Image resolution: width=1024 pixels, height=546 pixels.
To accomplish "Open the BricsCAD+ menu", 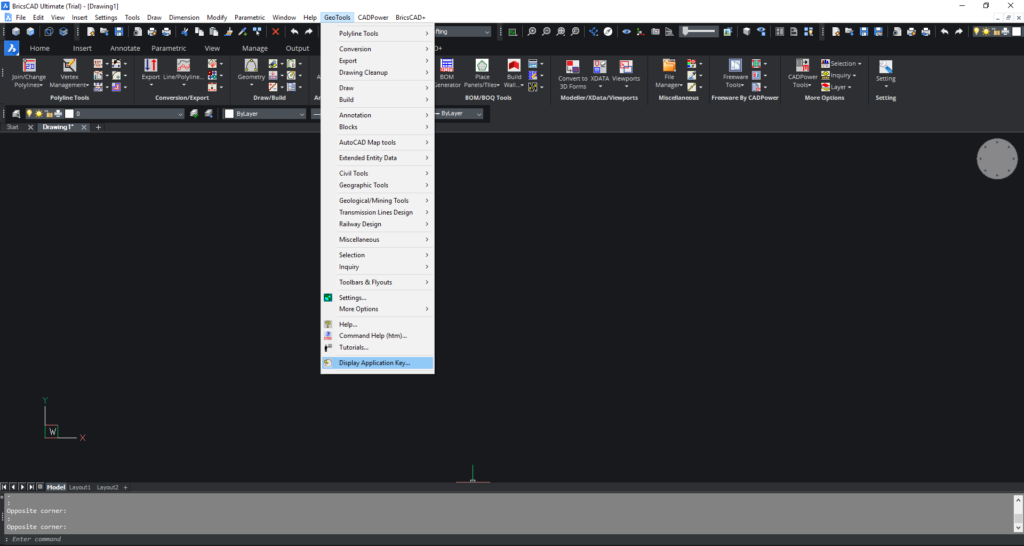I will coord(410,18).
